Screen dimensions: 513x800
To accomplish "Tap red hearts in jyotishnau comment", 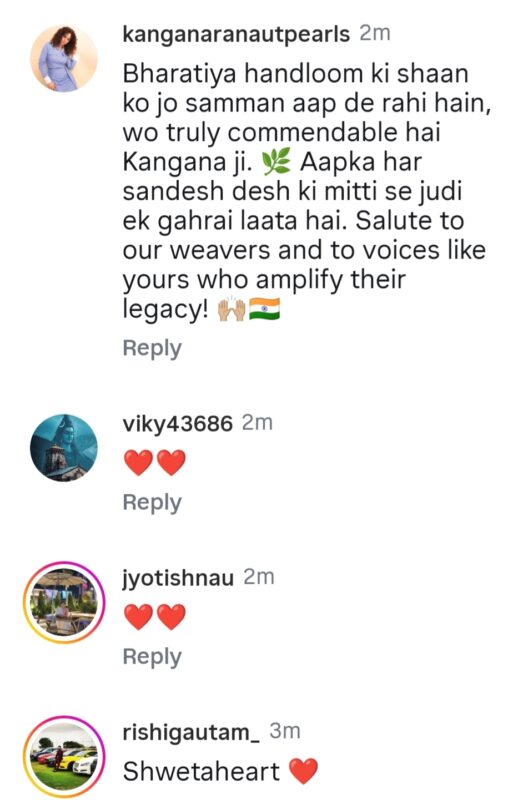I will 155,617.
